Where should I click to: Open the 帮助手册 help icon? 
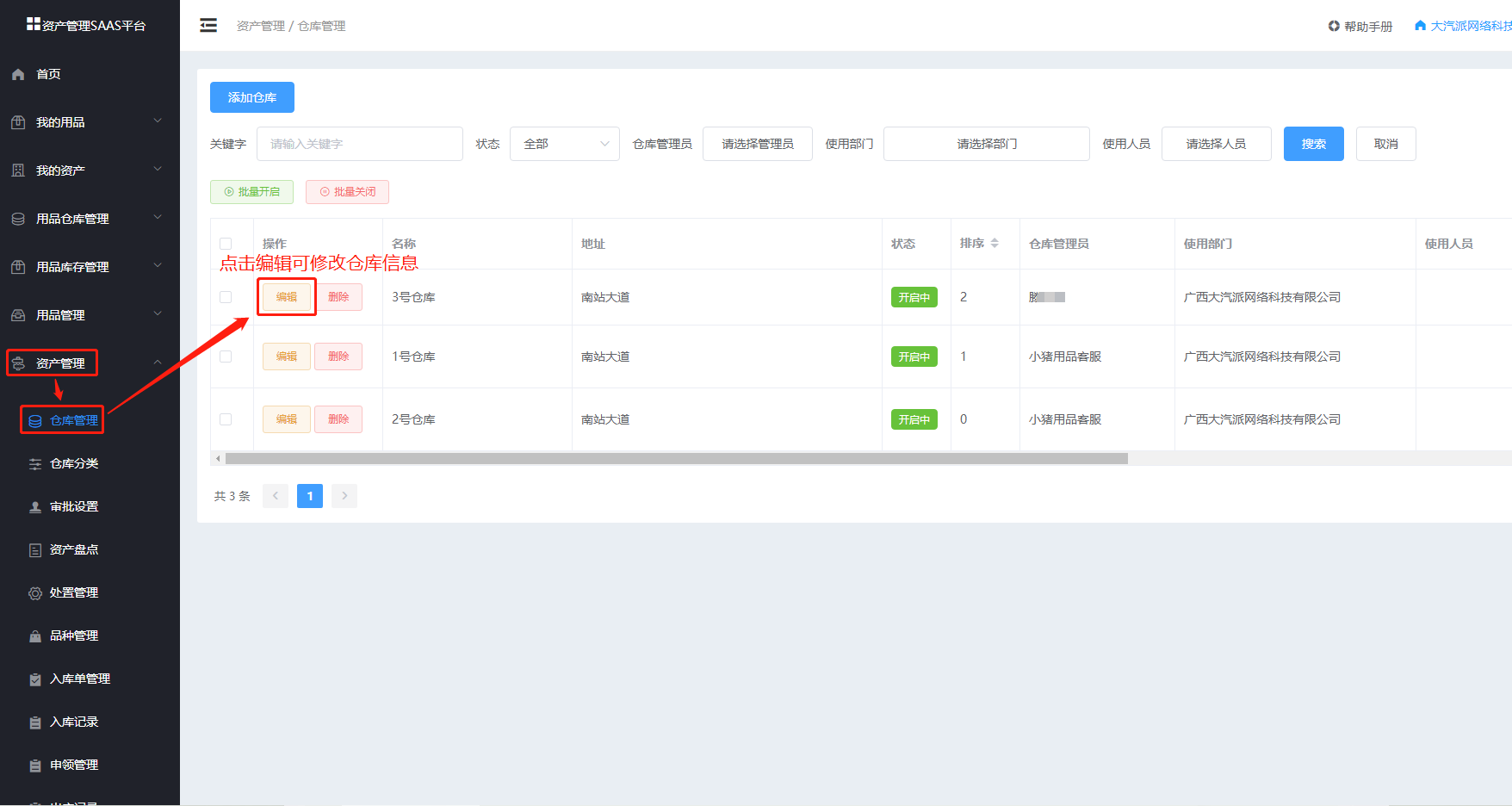(1334, 26)
